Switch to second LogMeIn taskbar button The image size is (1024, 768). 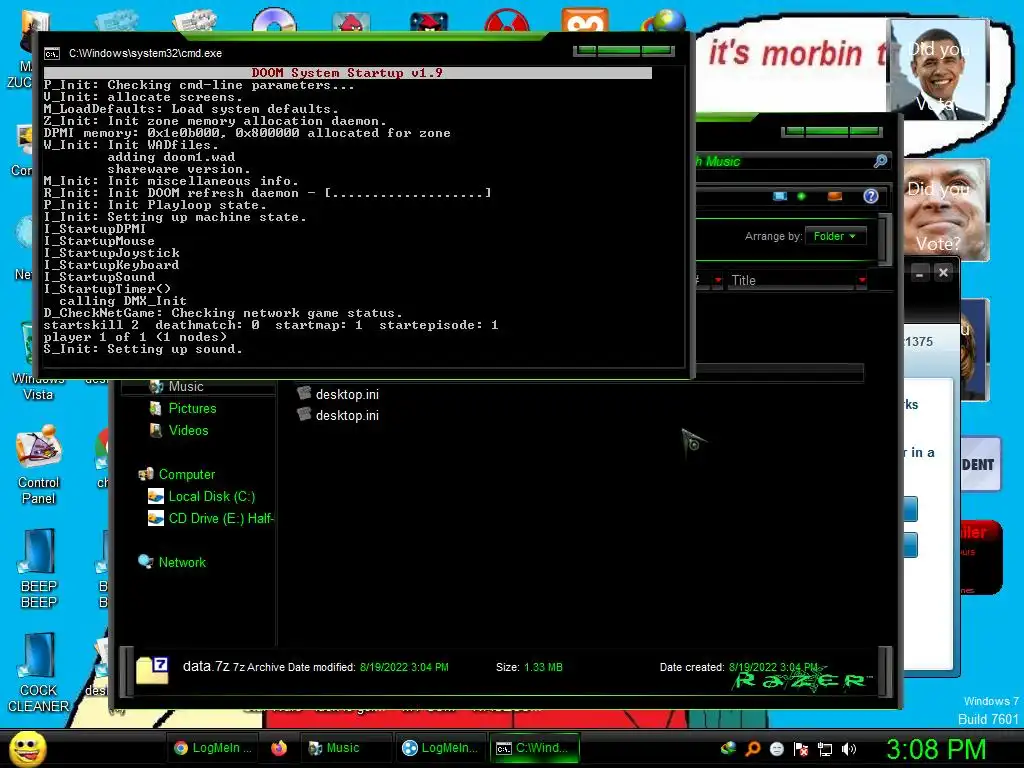pos(440,748)
